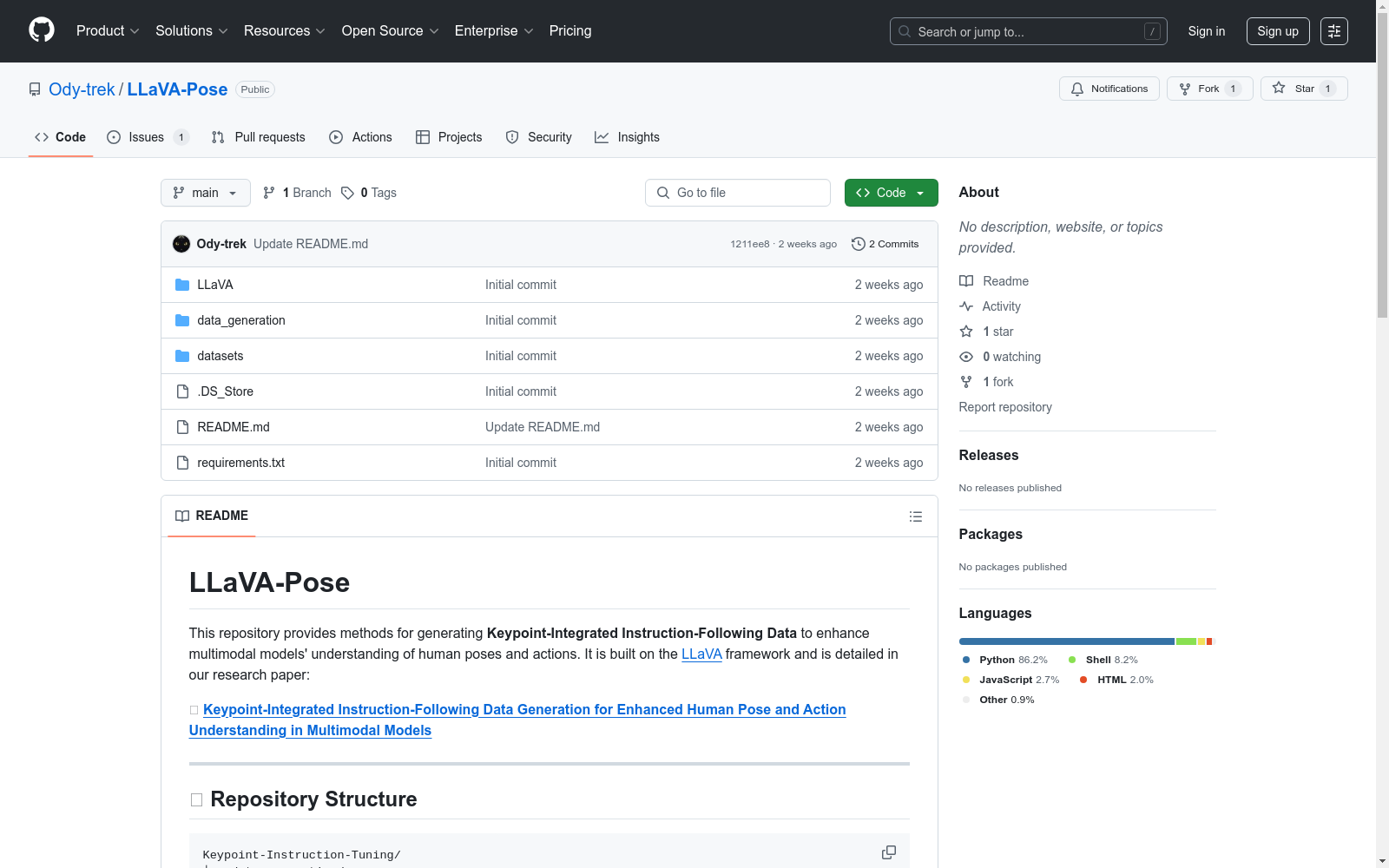Click the tag icon next to Tags

pyautogui.click(x=347, y=193)
